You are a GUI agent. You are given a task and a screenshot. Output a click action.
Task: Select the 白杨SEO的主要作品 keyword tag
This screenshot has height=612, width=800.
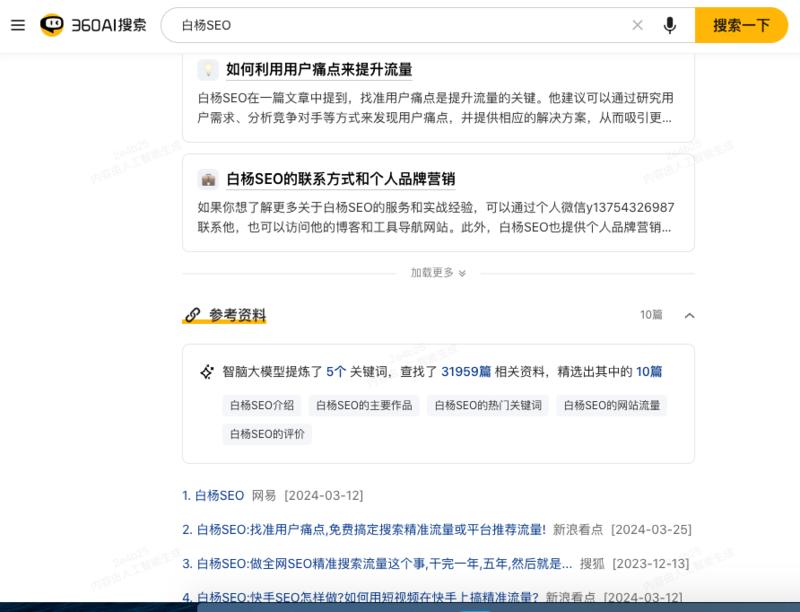click(x=364, y=405)
